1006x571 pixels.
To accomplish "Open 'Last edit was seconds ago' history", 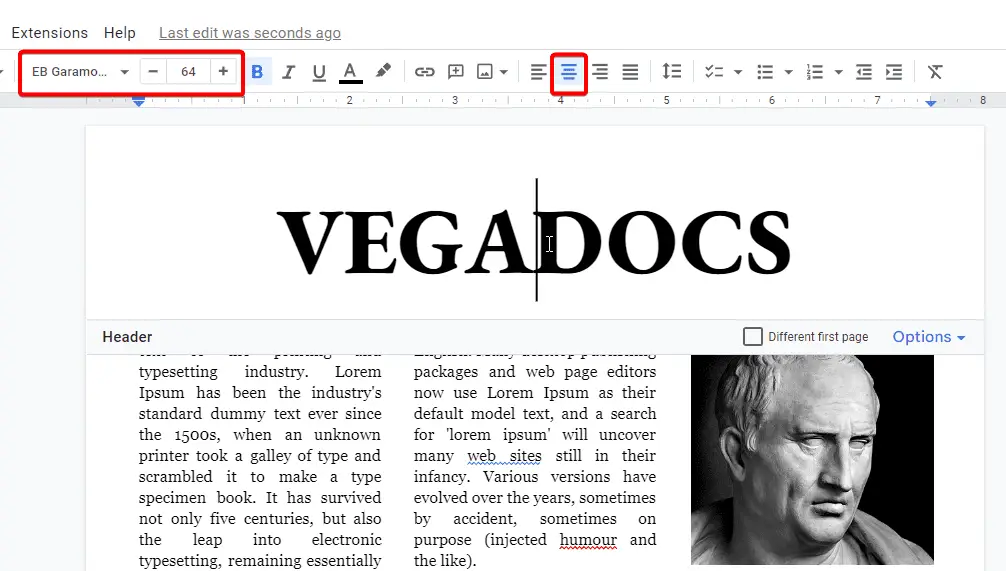I will coord(250,33).
